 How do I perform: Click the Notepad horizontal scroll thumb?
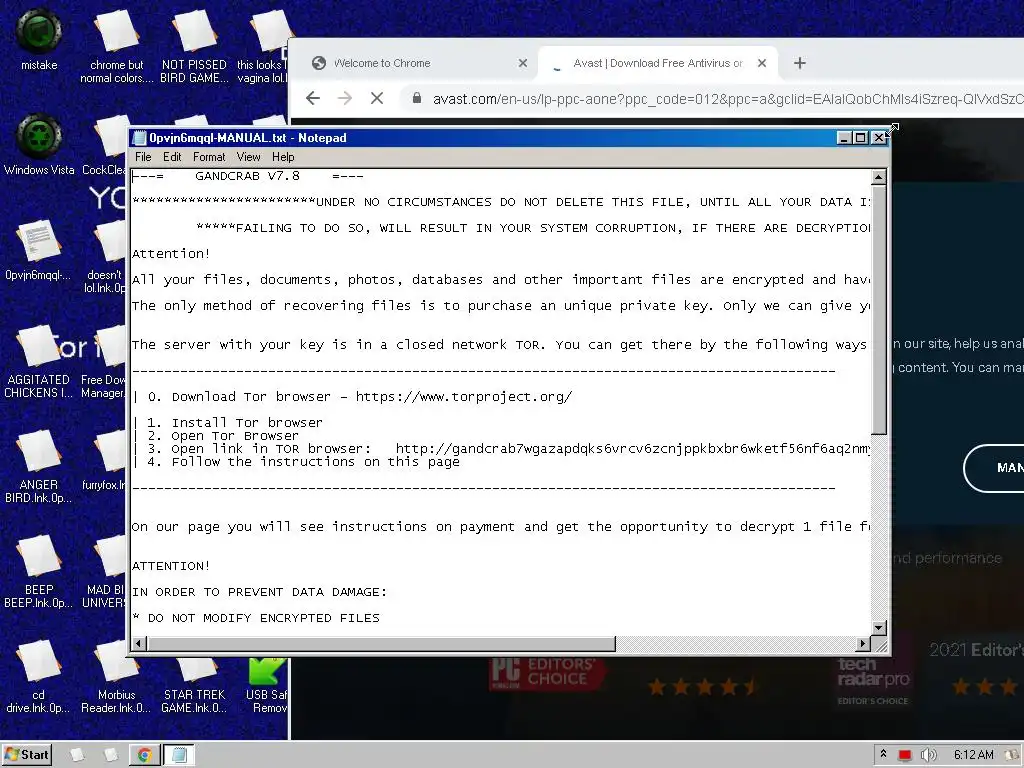tap(381, 644)
